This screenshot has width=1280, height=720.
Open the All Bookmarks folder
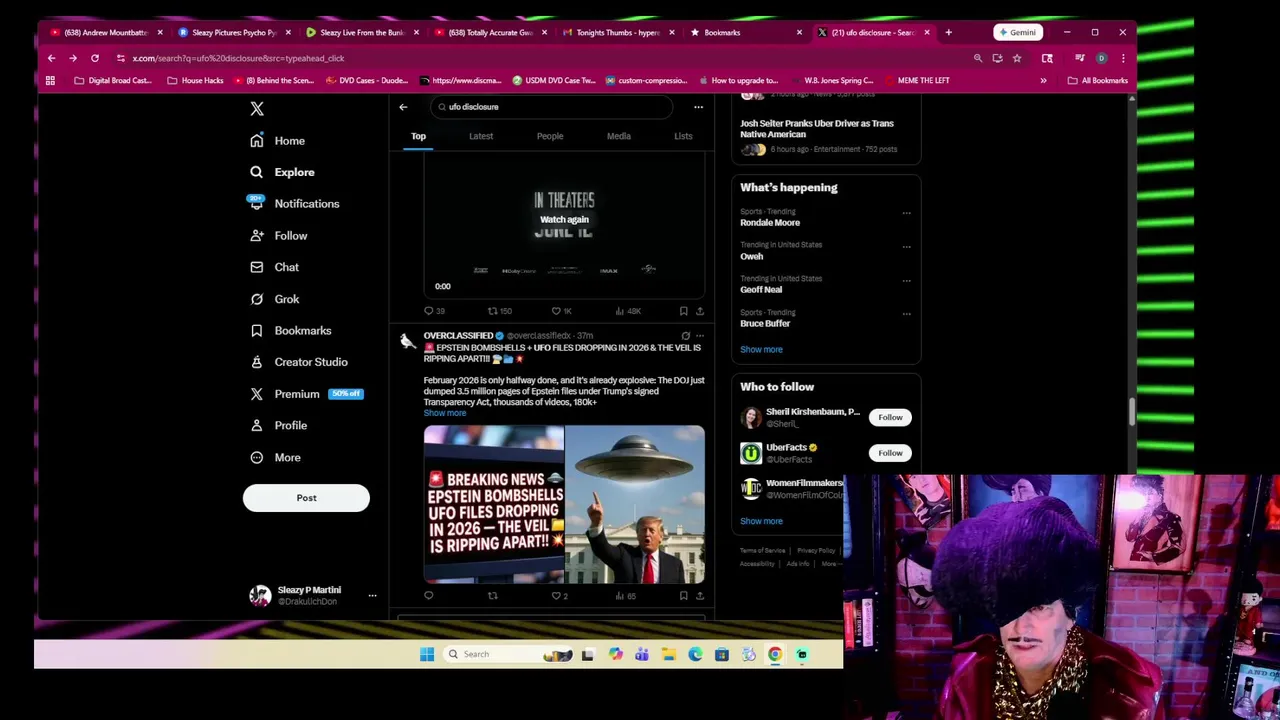point(1098,80)
